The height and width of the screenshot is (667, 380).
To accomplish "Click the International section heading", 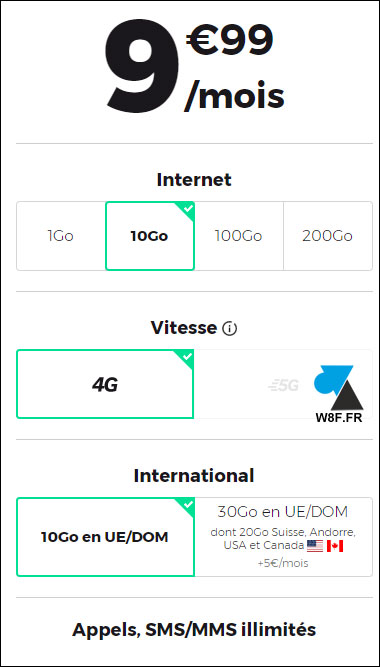I will click(194, 476).
